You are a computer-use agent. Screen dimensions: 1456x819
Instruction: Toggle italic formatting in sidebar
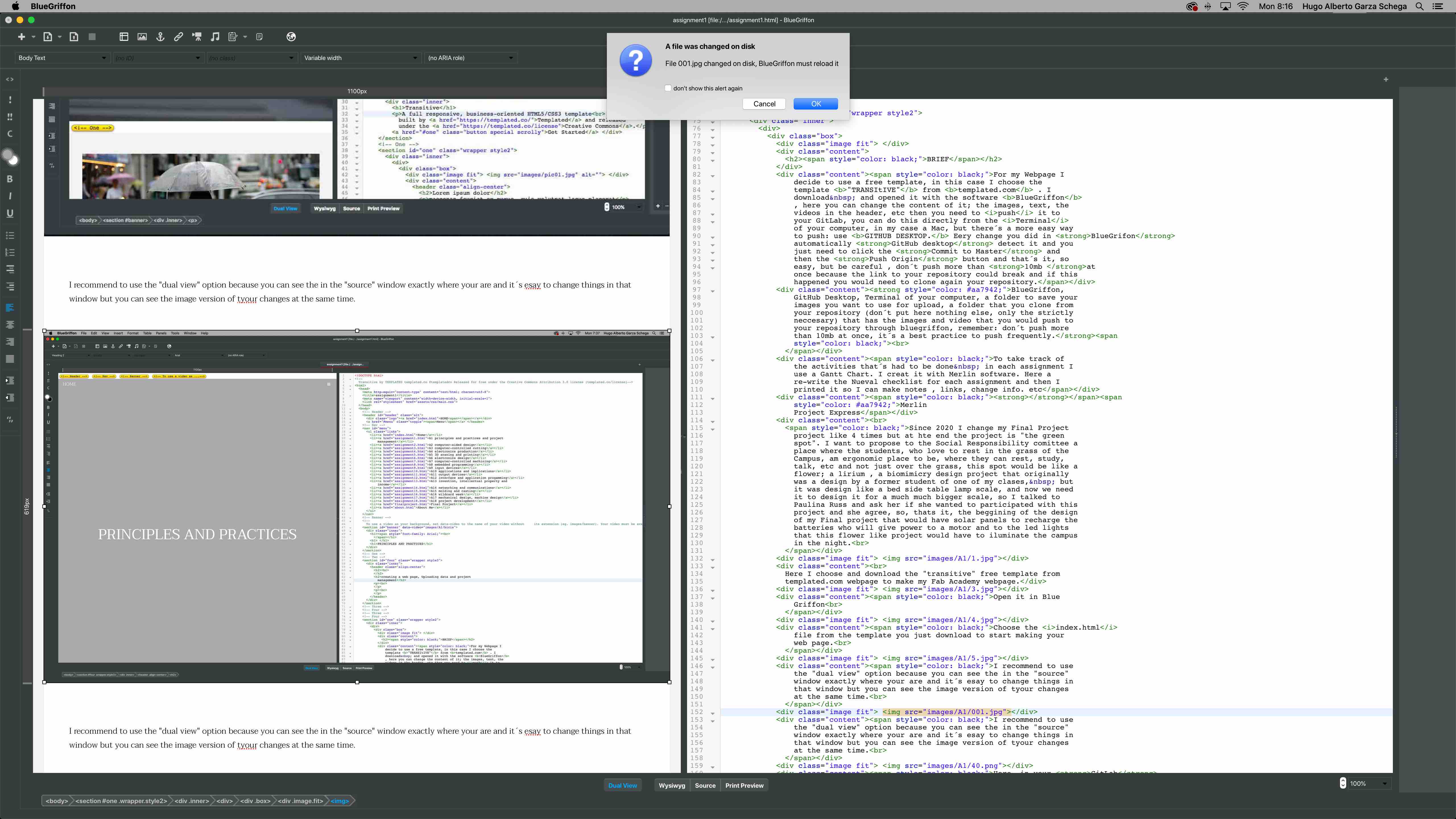tap(10, 196)
